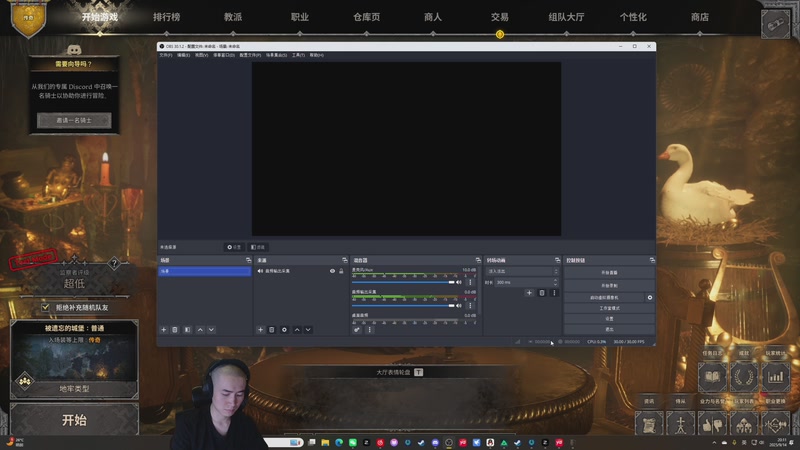This screenshot has height=450, width=800.
Task: Open the 视图(V) menu in OBS
Action: click(202, 55)
